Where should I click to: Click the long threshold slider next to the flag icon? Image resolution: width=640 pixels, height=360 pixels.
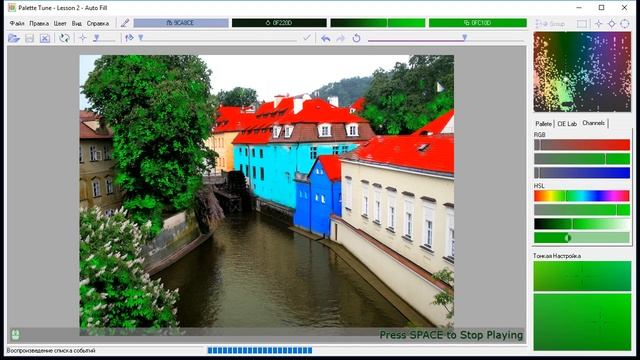tap(218, 39)
